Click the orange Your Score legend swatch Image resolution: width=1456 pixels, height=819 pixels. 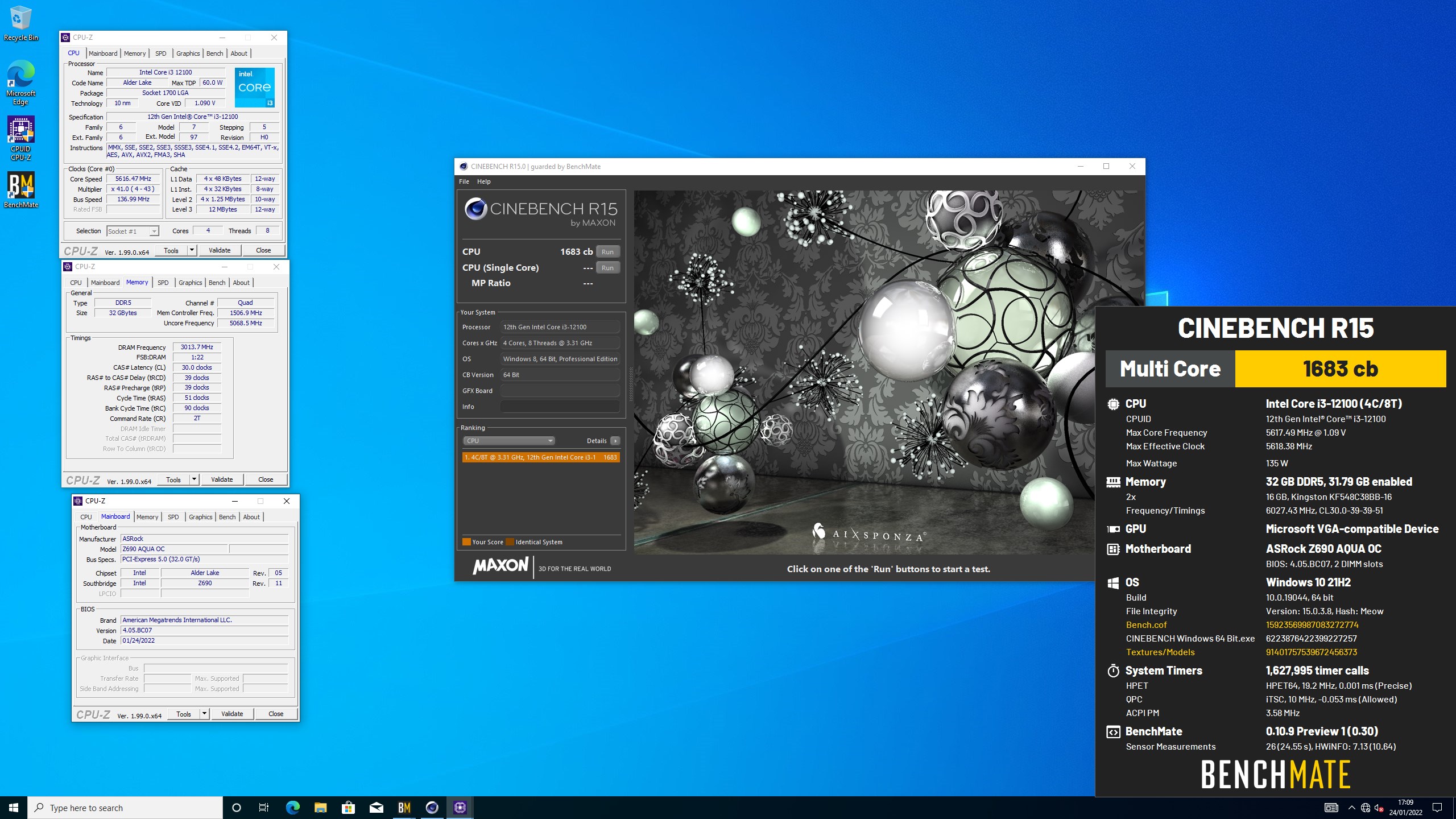(466, 542)
